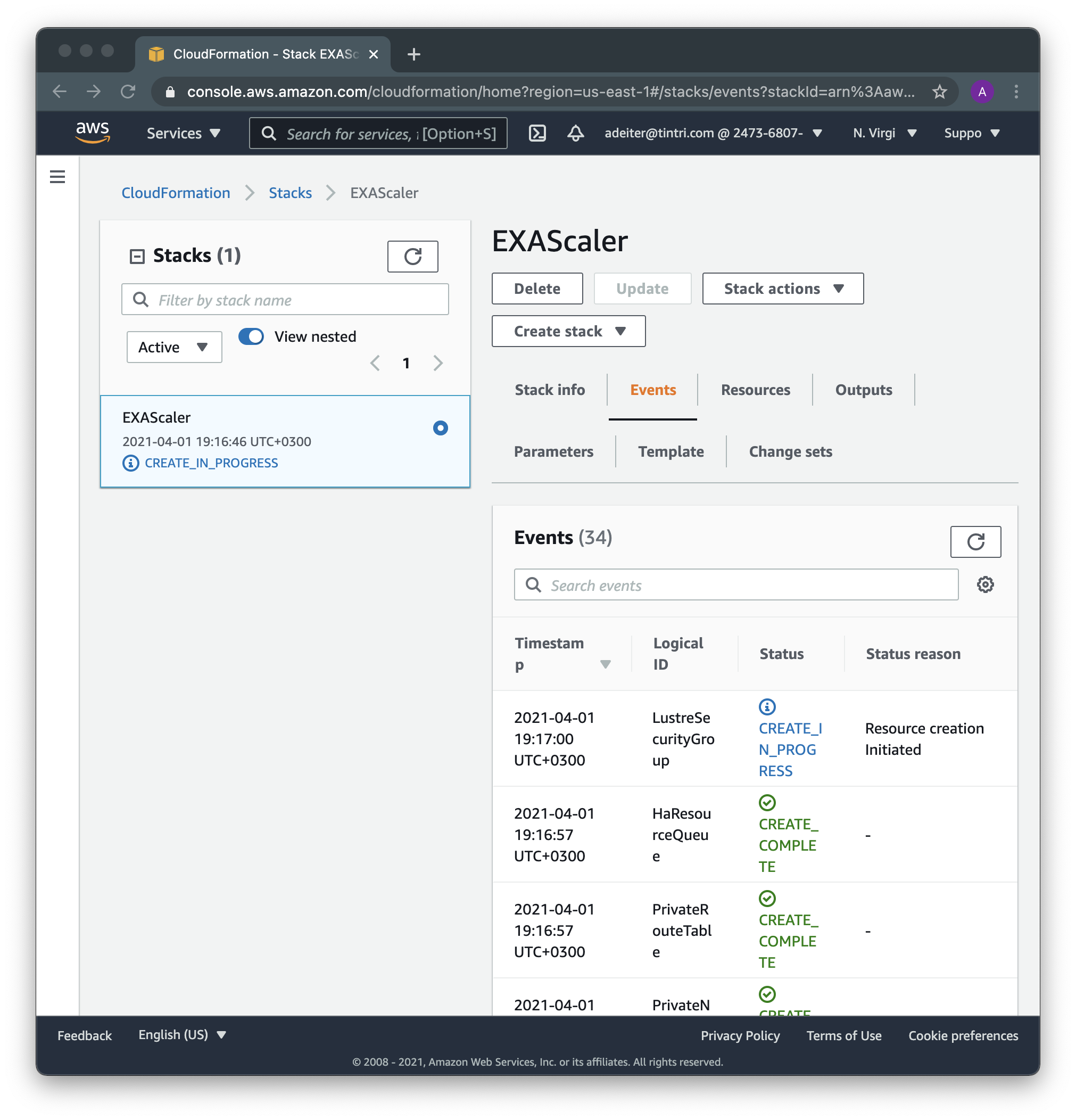Open events table settings gear
This screenshot has height=1120, width=1076.
(x=985, y=584)
